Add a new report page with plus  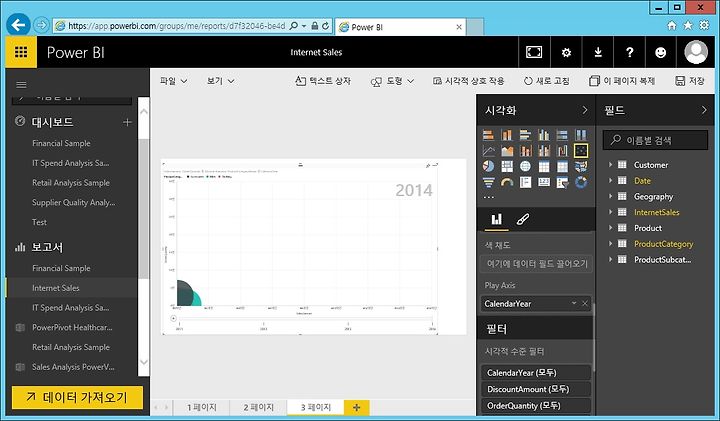(x=356, y=407)
